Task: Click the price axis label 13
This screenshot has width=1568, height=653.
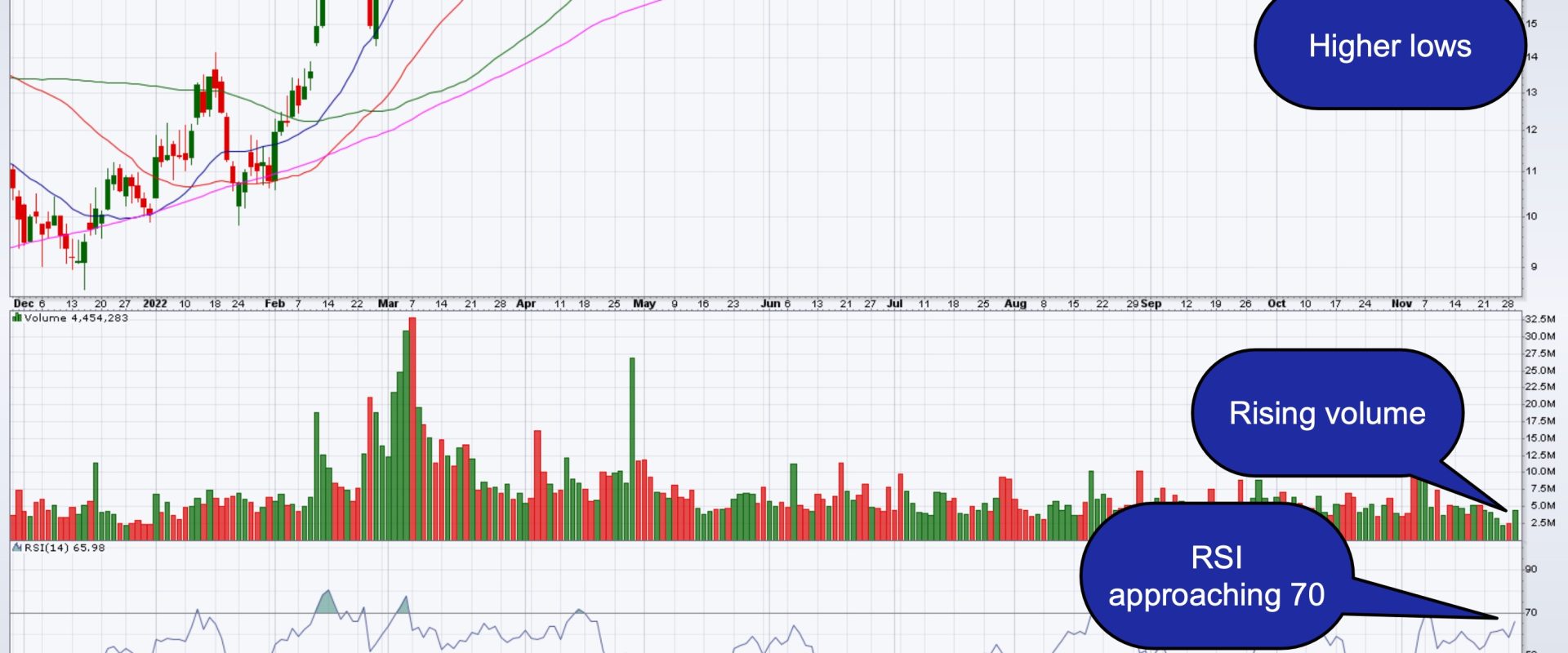Action: [x=1531, y=92]
